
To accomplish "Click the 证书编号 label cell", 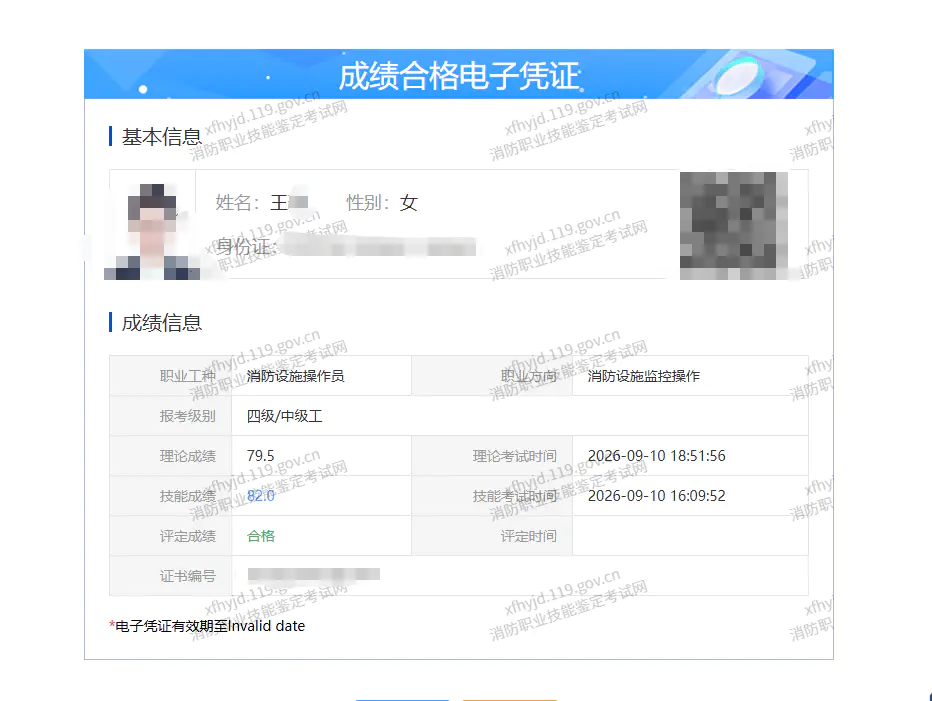I will [171, 576].
